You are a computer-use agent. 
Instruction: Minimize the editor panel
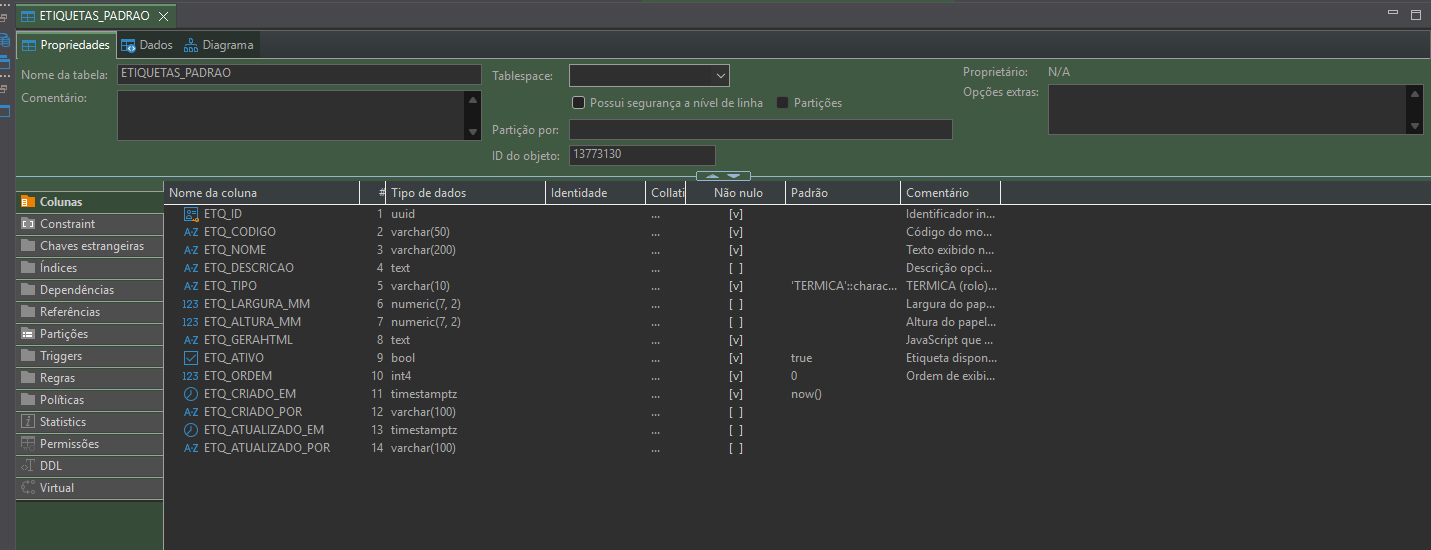(1393, 12)
